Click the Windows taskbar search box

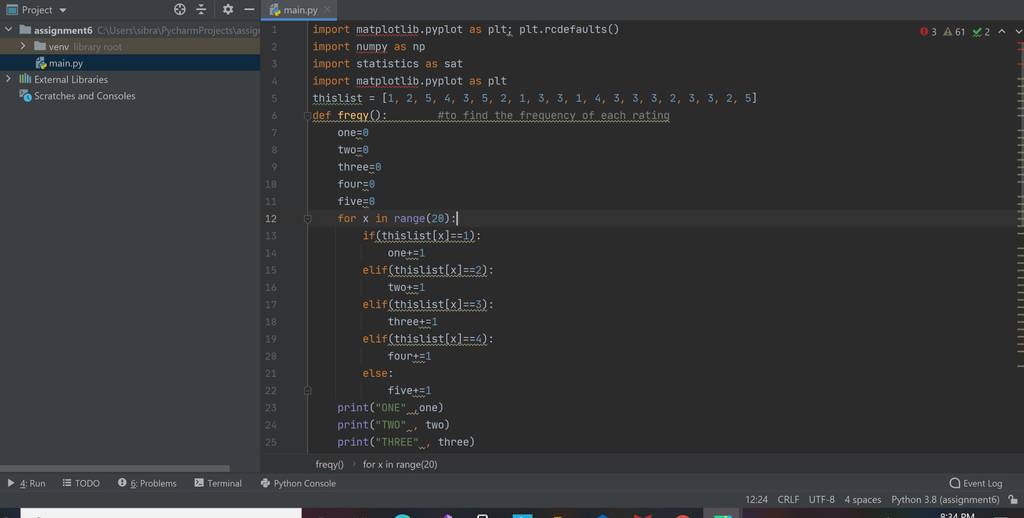point(161,513)
